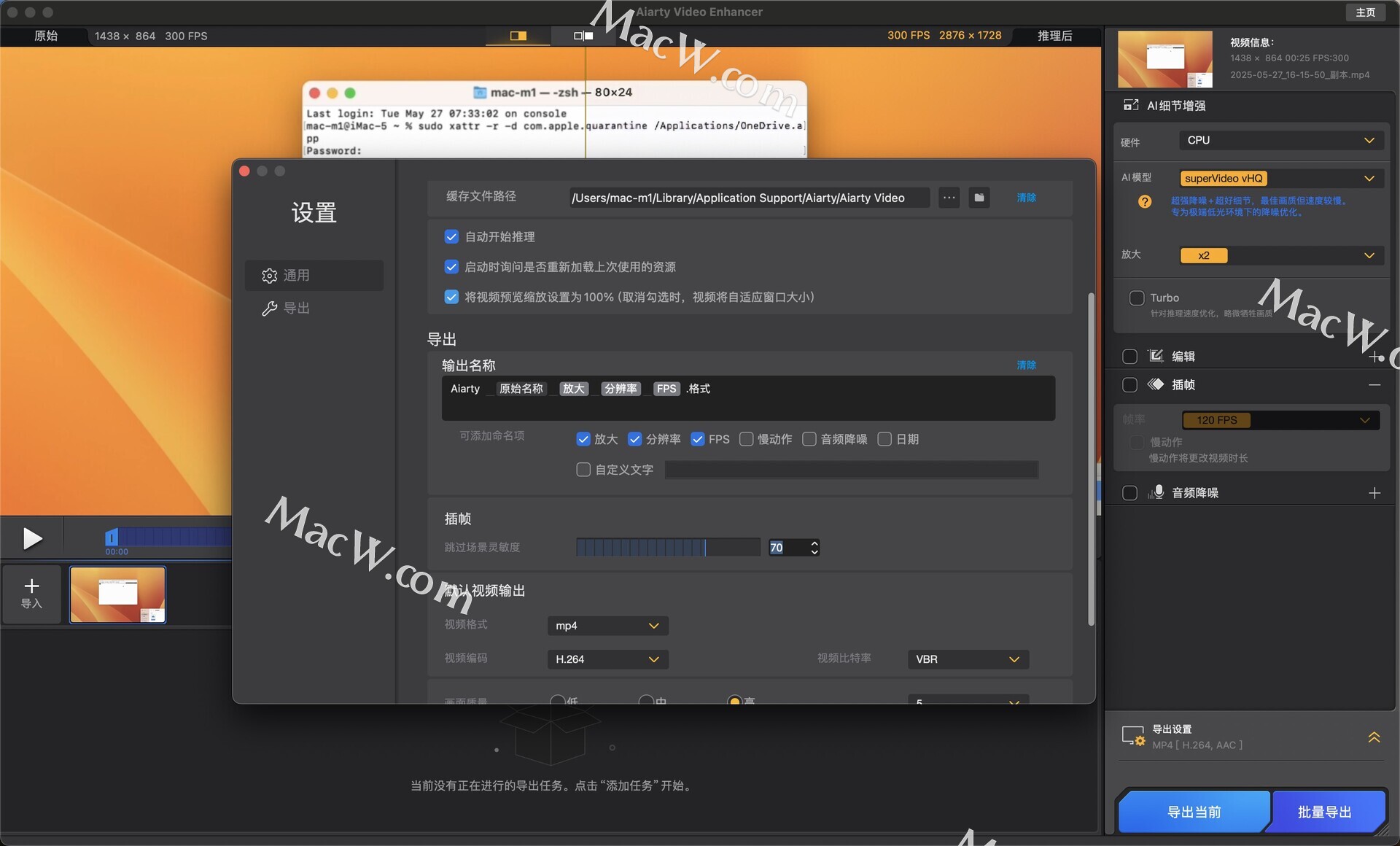1400x846 pixels.
Task: Open the video codec H.264 dropdown
Action: [x=607, y=659]
